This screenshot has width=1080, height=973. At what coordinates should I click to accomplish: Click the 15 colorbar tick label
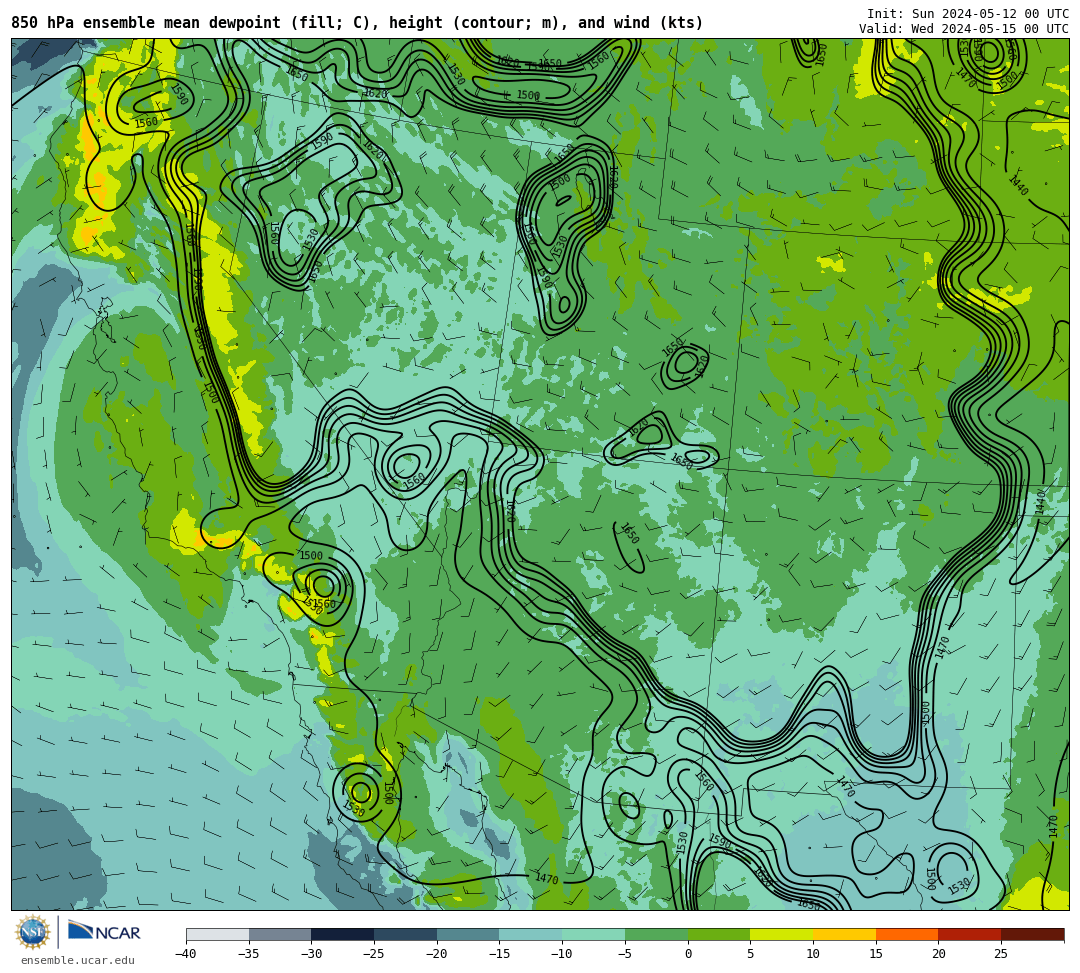pos(876,954)
